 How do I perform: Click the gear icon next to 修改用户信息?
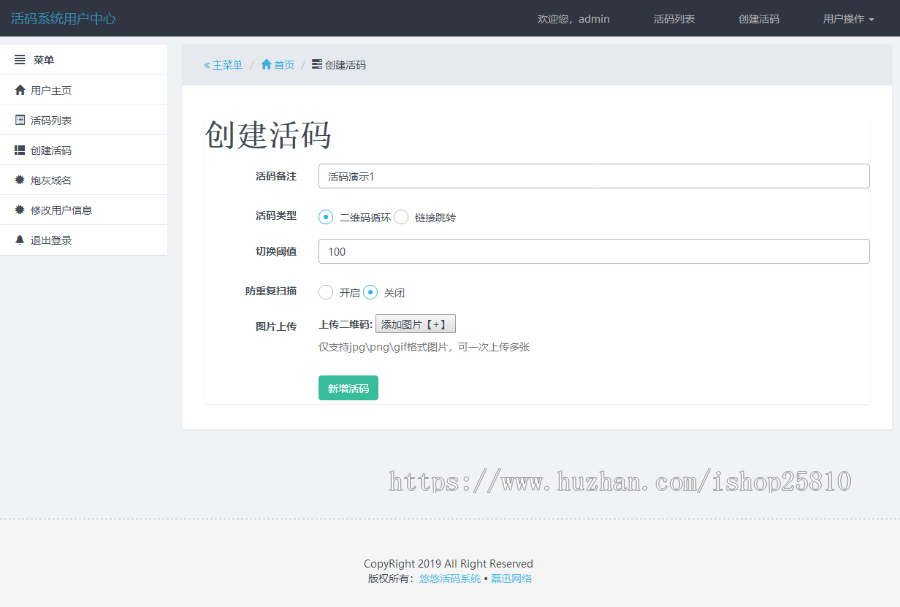click(20, 209)
